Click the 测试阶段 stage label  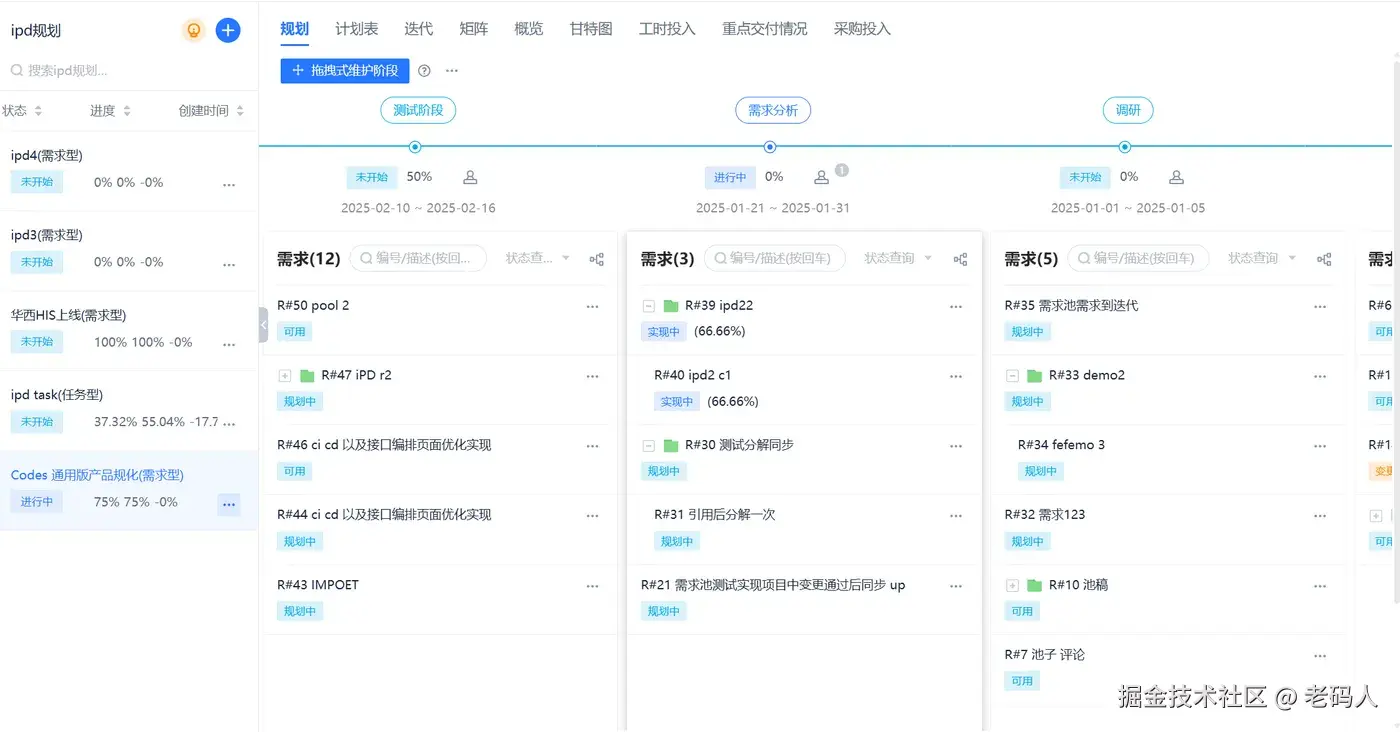(418, 110)
